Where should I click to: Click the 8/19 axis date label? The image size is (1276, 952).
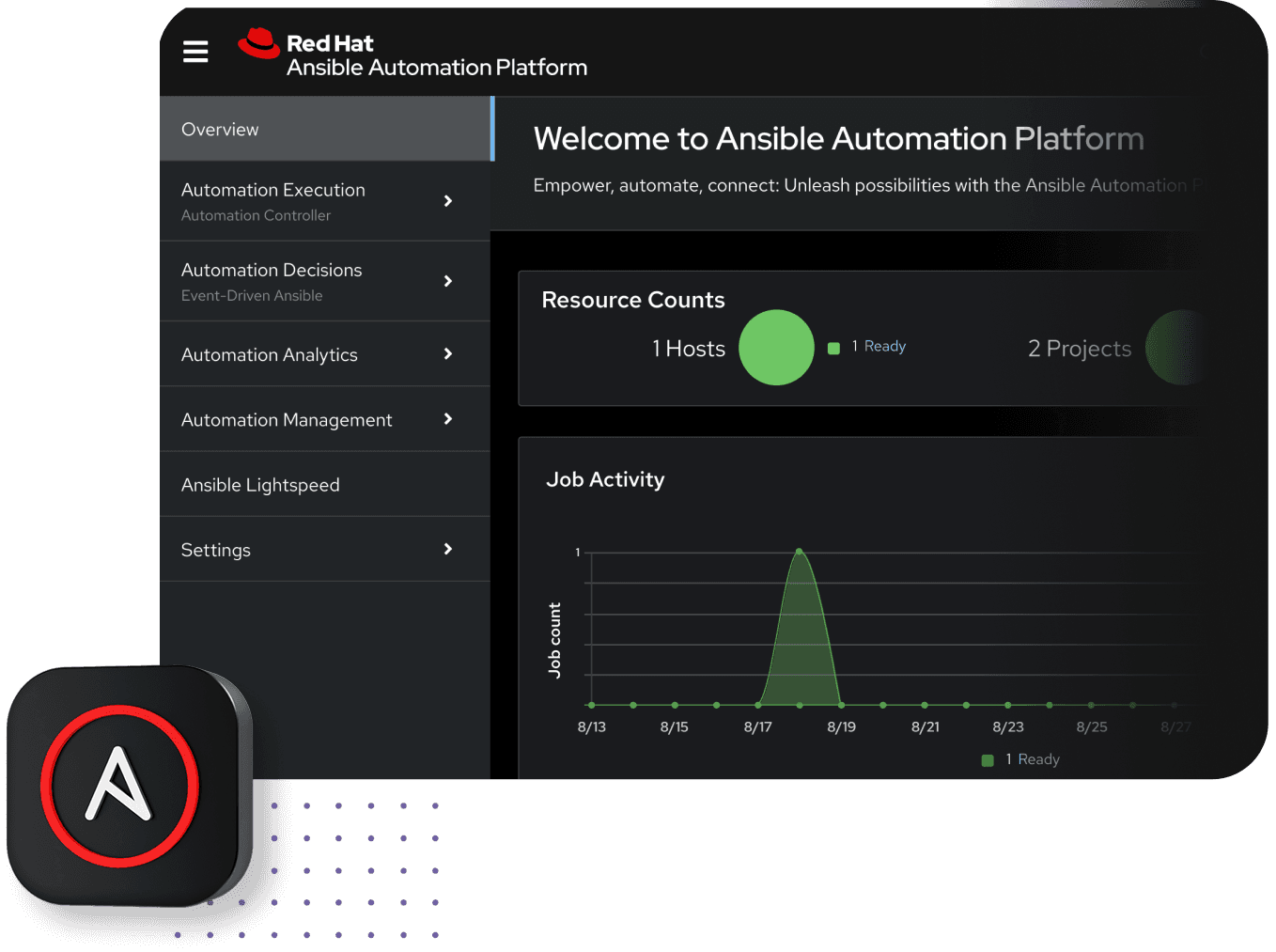pyautogui.click(x=842, y=726)
